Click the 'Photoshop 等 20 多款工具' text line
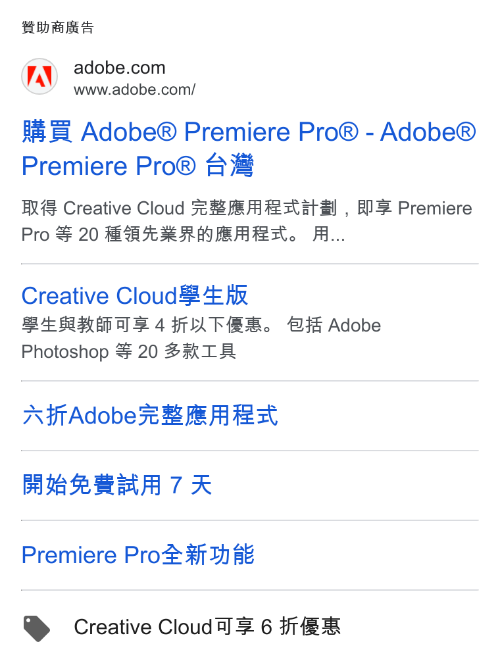This screenshot has height=667, width=500. point(129,352)
